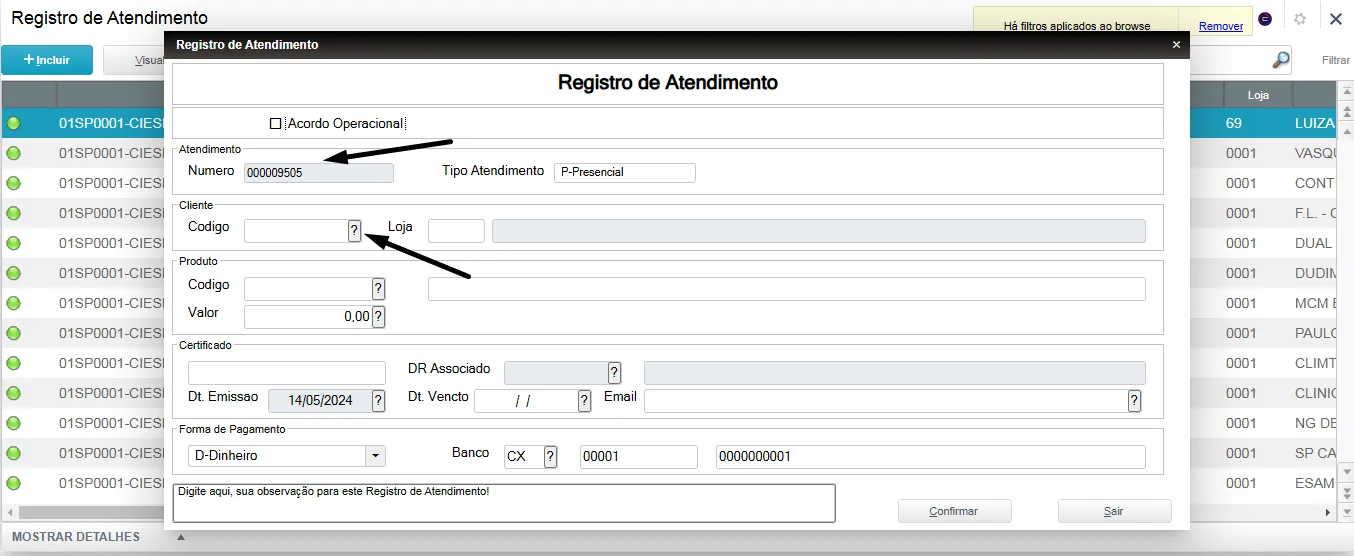Enable the Acordo Operacional checkbox

276,124
